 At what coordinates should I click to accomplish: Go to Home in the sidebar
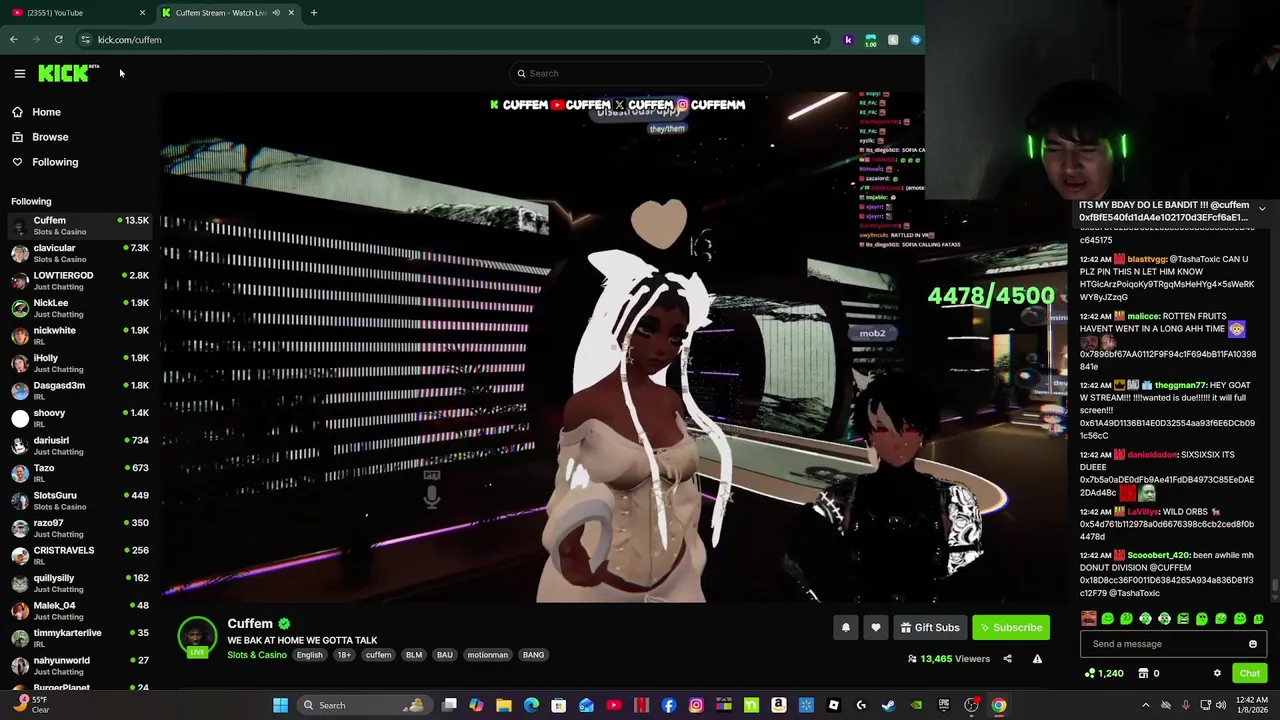point(46,112)
